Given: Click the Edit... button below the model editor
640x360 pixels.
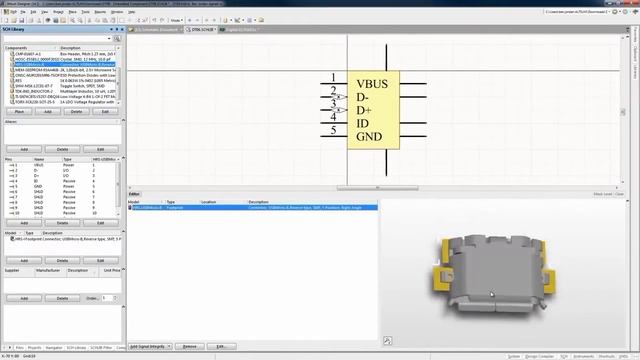Looking at the screenshot, I should tap(221, 347).
